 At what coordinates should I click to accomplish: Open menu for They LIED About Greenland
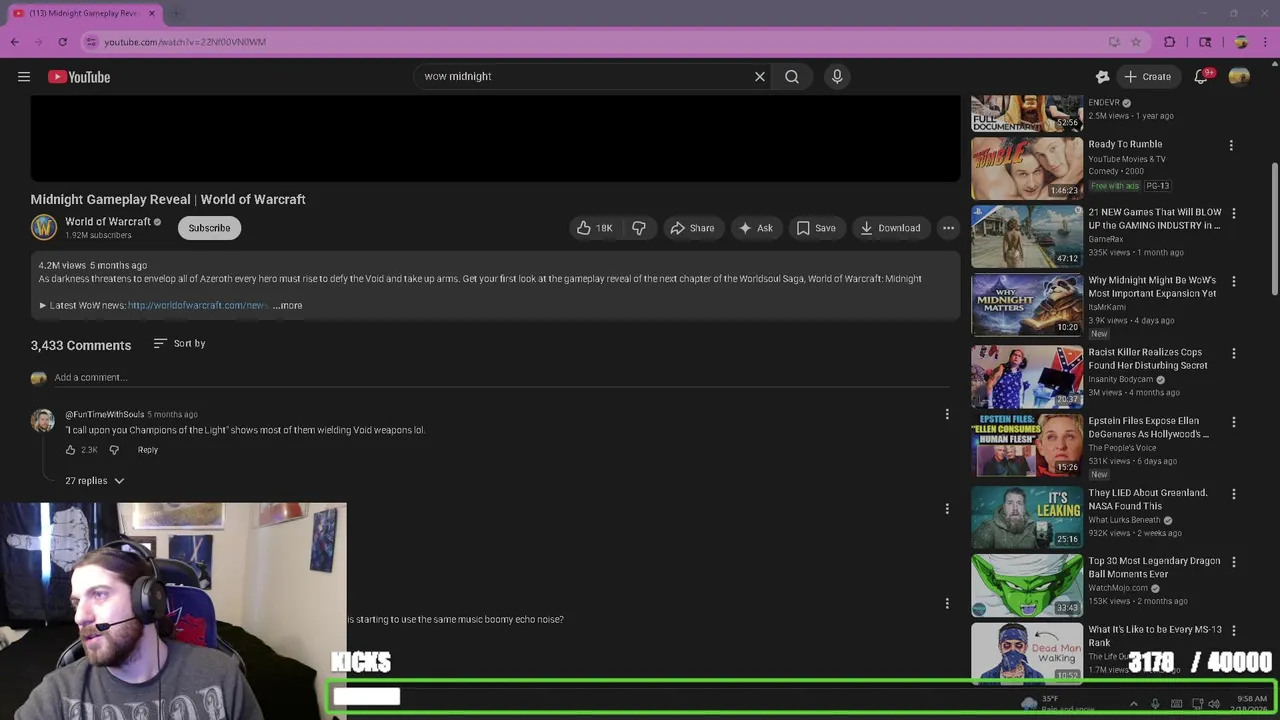point(1233,494)
